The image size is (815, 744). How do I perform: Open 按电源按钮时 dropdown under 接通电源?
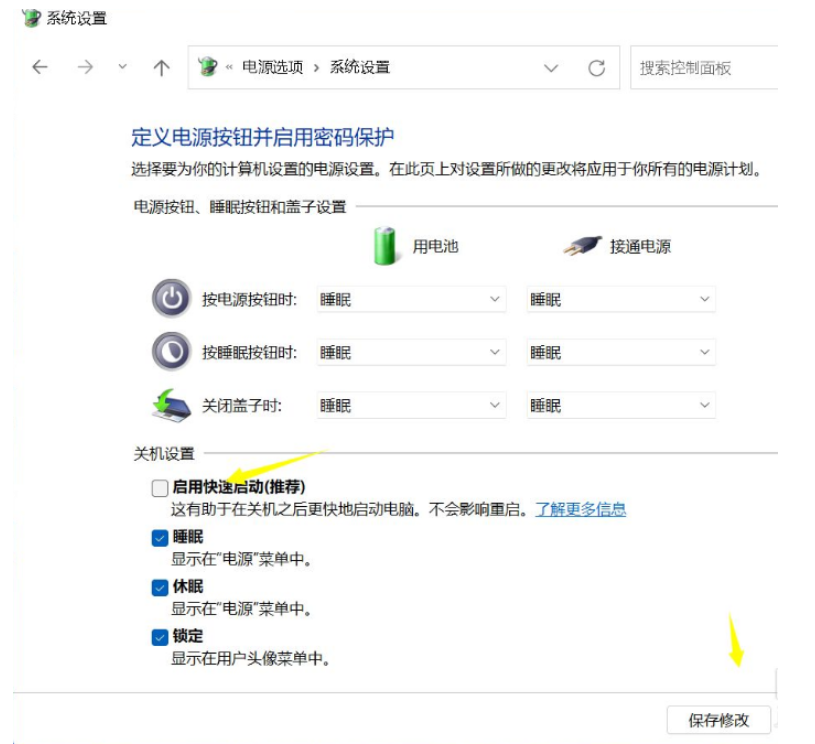[621, 299]
